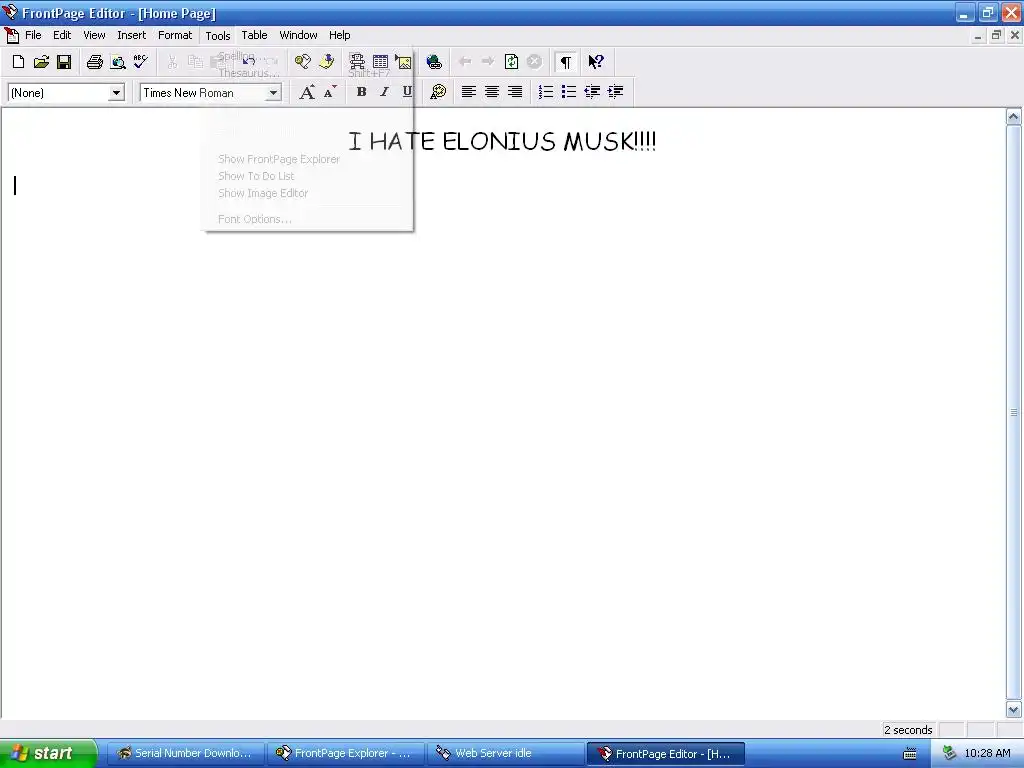The image size is (1024, 768).
Task: Switch to Web Server idle taskbar item
Action: 506,754
